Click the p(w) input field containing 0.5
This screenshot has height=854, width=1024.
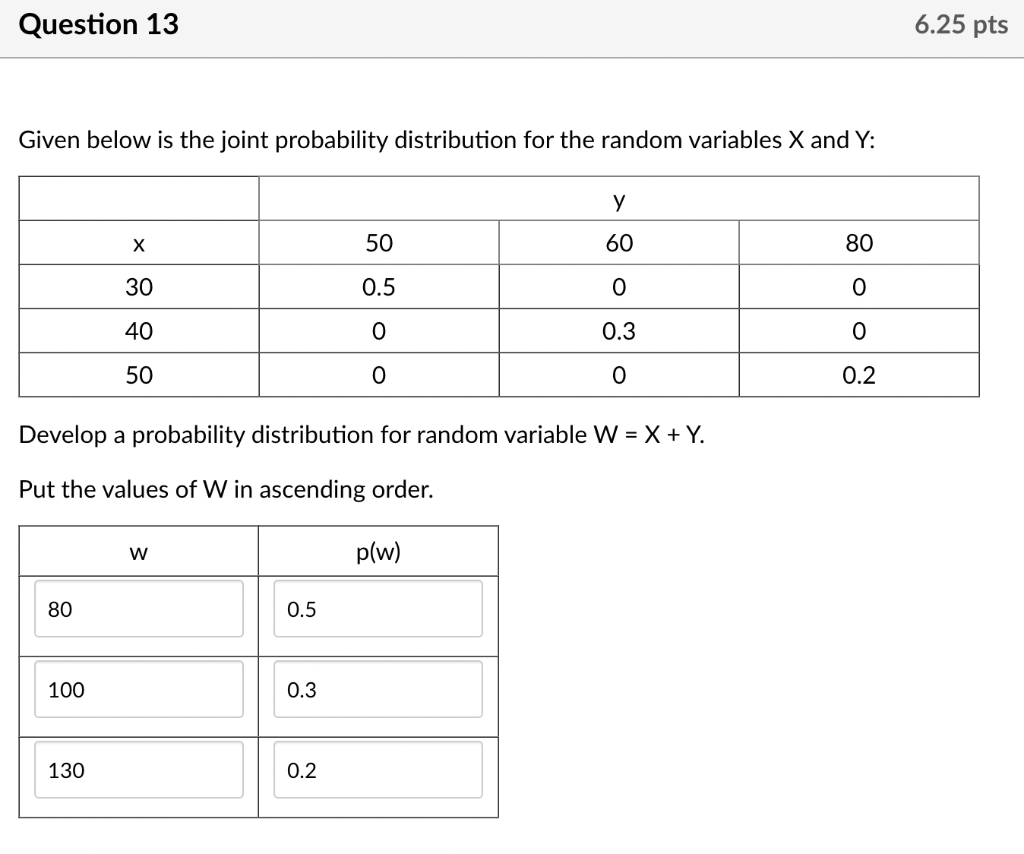point(378,609)
